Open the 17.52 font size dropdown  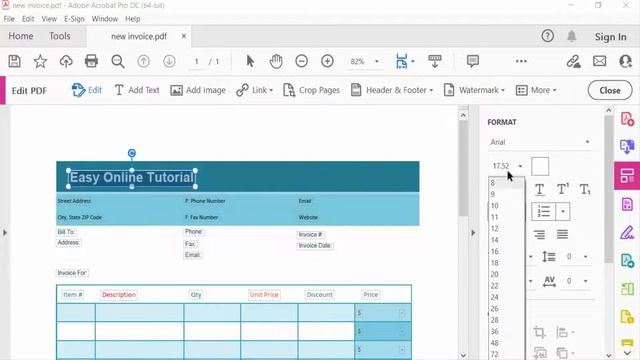520,166
